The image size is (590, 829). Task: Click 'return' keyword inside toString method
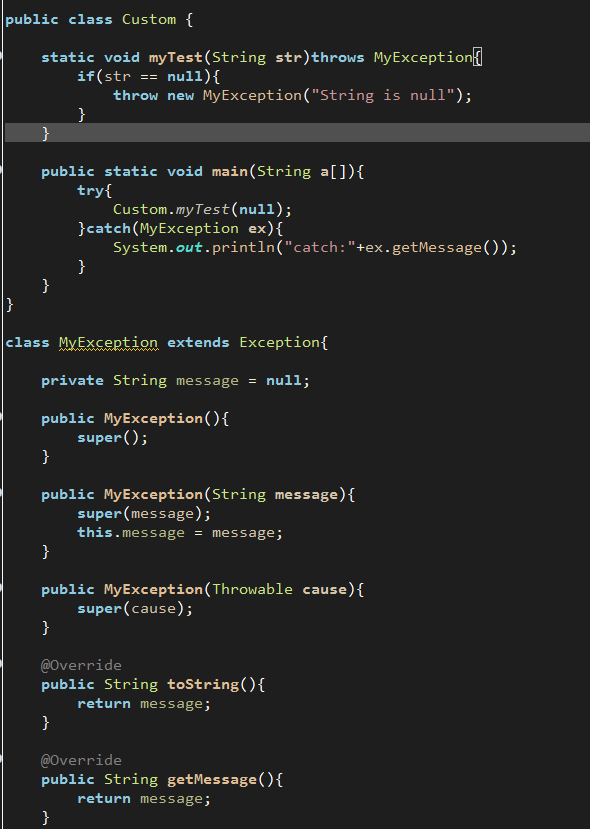104,704
